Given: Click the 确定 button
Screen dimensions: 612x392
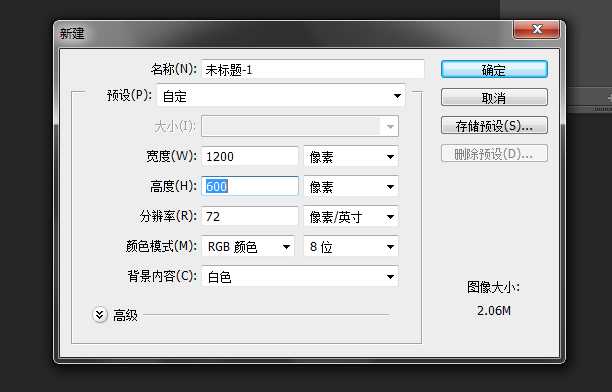Looking at the screenshot, I should (494, 69).
